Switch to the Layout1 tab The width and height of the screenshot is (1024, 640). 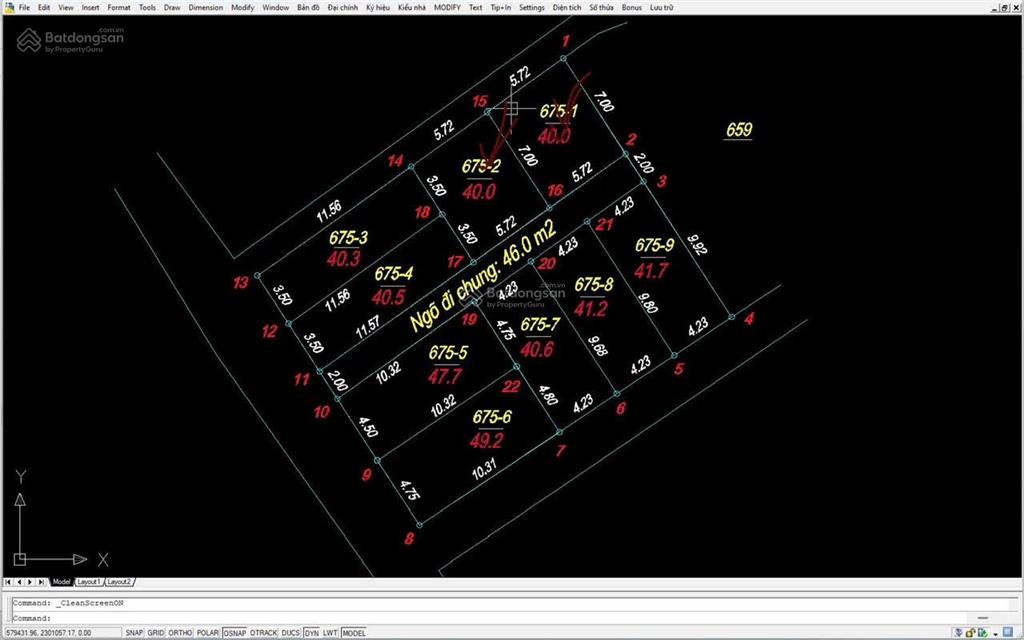90,581
